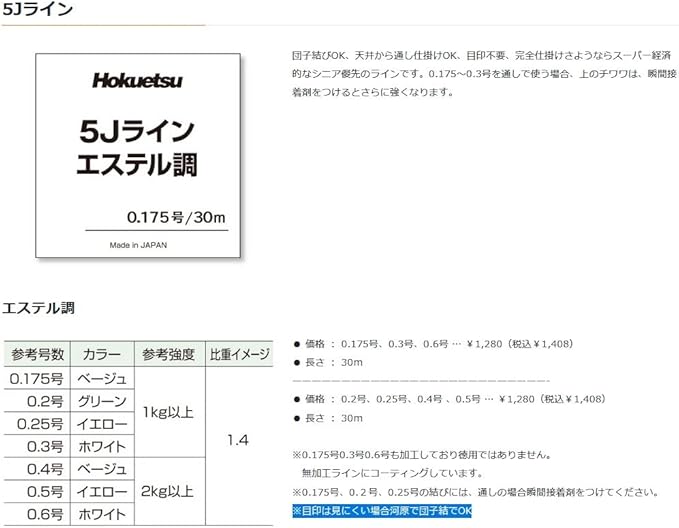Image resolution: width=679 pixels, height=528 pixels.
Task: Click the '1kg以上' strength cell
Action: (169, 412)
